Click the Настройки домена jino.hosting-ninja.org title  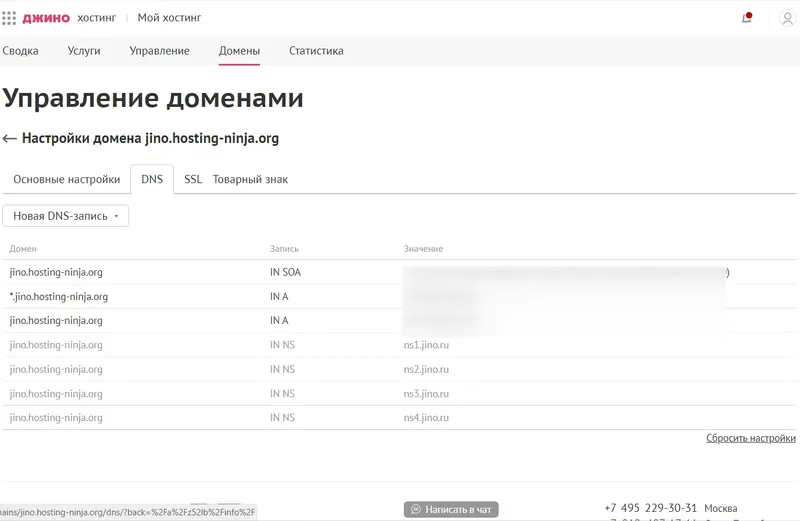point(151,138)
